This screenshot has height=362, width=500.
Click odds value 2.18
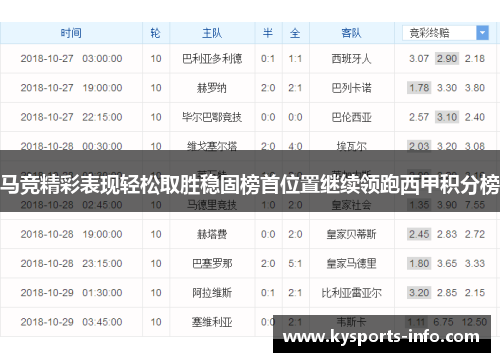475,59
